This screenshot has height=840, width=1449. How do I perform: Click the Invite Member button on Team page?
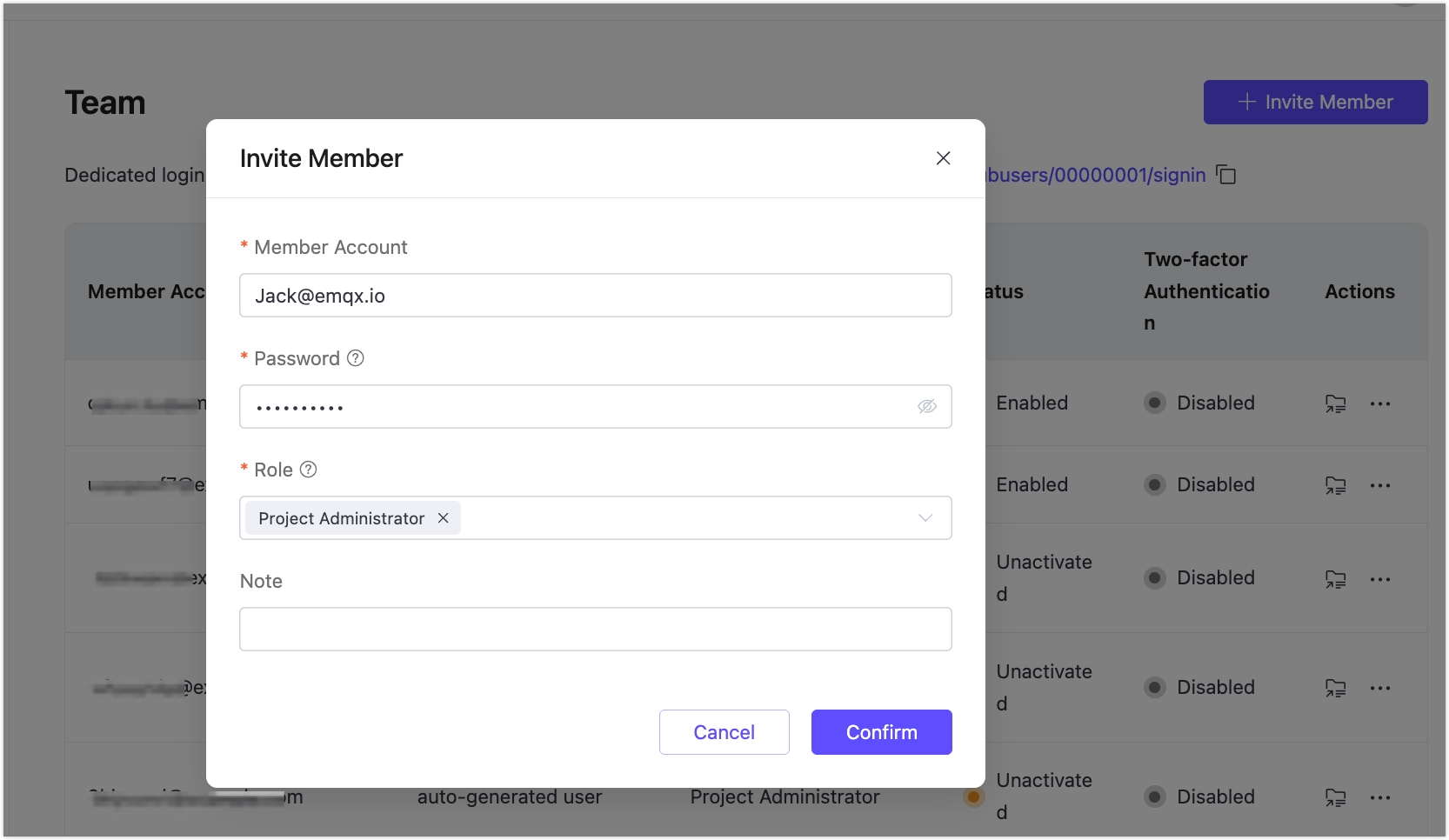(x=1315, y=103)
